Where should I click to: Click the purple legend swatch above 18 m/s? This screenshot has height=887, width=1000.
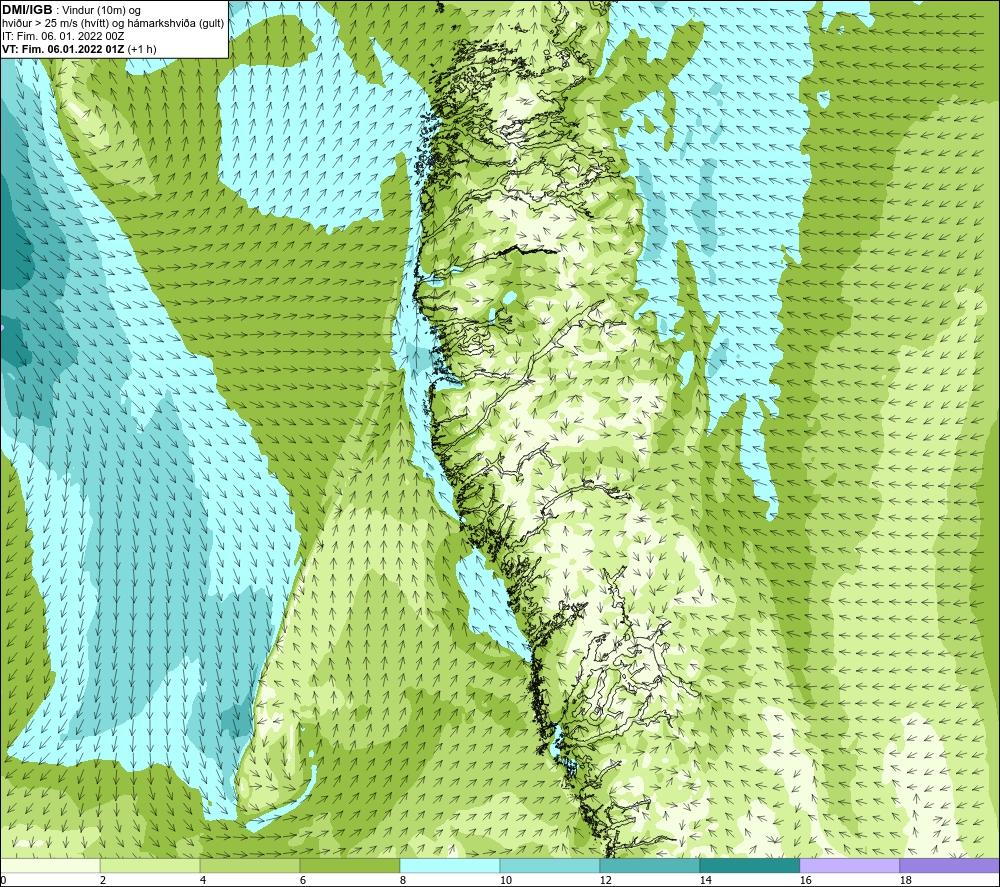click(950, 865)
